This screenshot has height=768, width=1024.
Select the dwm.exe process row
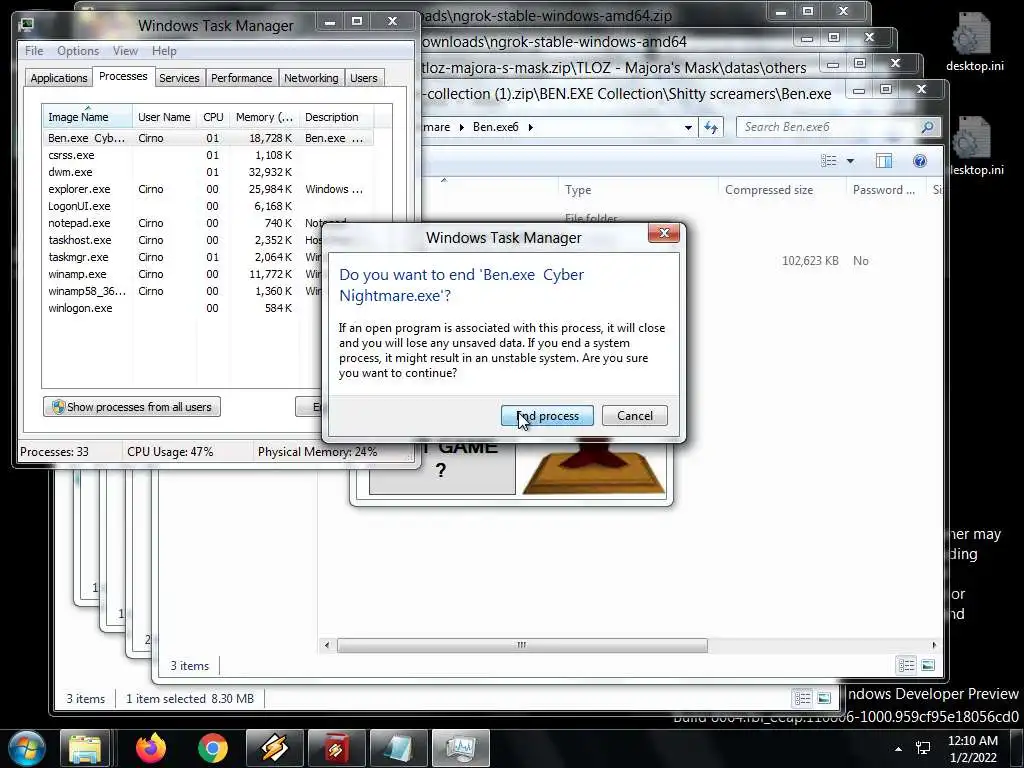pyautogui.click(x=208, y=172)
